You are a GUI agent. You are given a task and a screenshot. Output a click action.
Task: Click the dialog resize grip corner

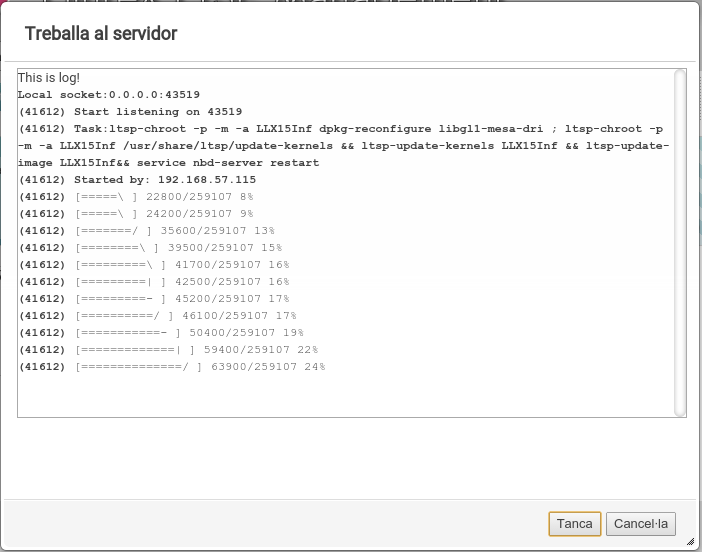(690, 541)
